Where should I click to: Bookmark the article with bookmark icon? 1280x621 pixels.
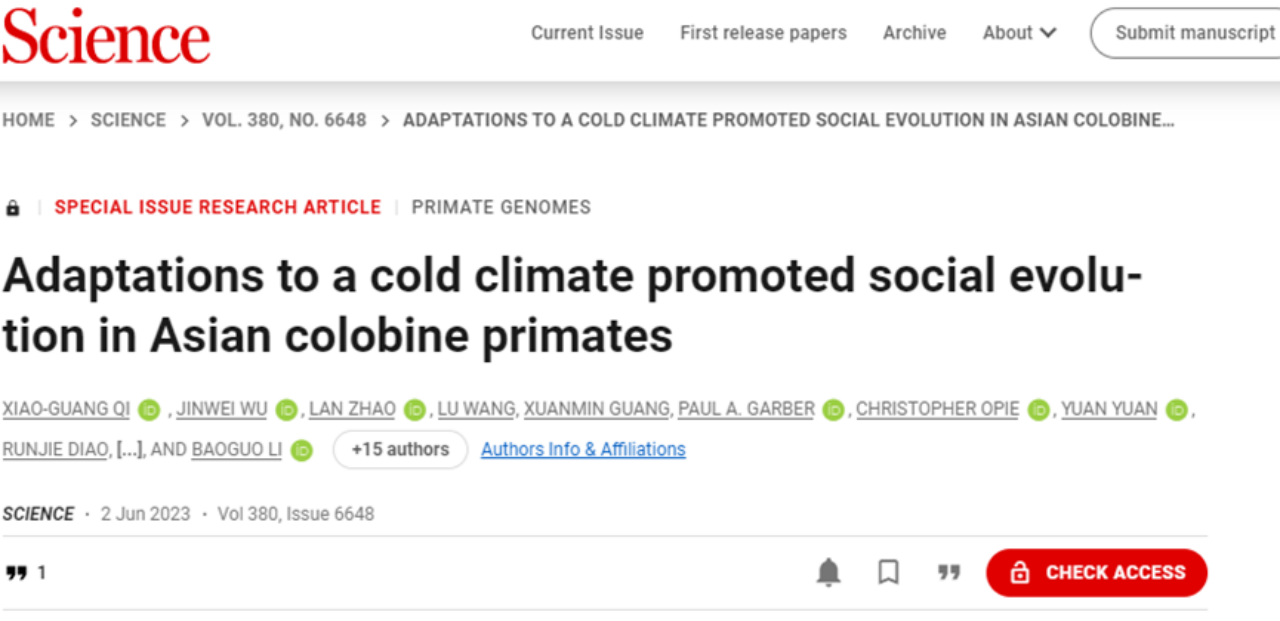(x=888, y=573)
